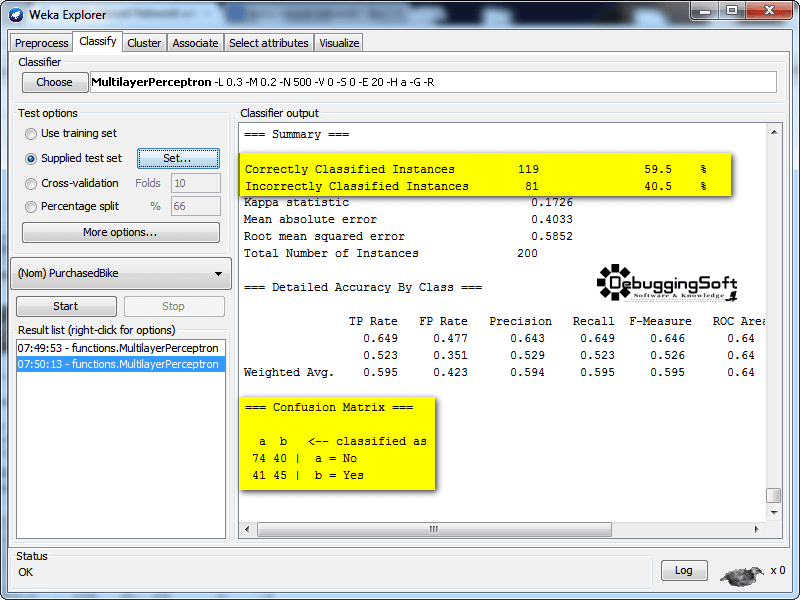
Task: Maximize the Weka Explorer window
Action: [x=732, y=11]
